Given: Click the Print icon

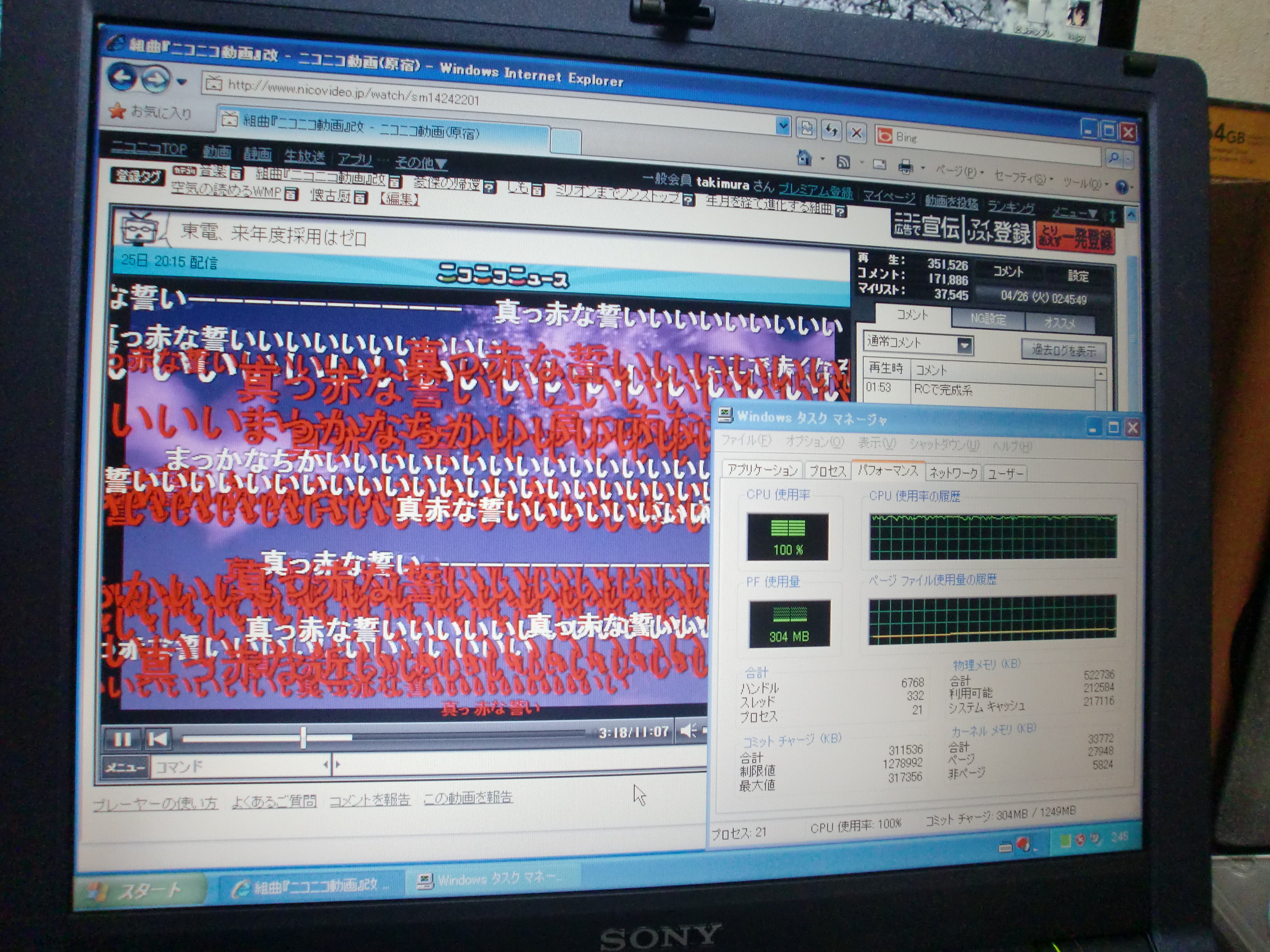Looking at the screenshot, I should click(x=906, y=167).
